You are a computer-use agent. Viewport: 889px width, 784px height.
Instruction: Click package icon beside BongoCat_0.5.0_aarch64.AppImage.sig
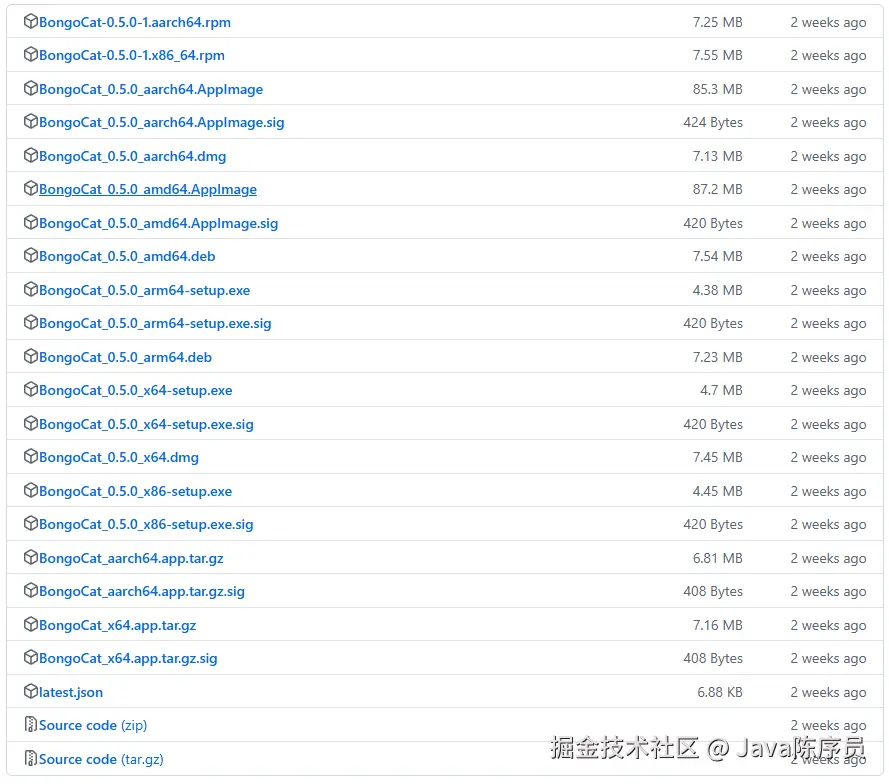(x=31, y=122)
